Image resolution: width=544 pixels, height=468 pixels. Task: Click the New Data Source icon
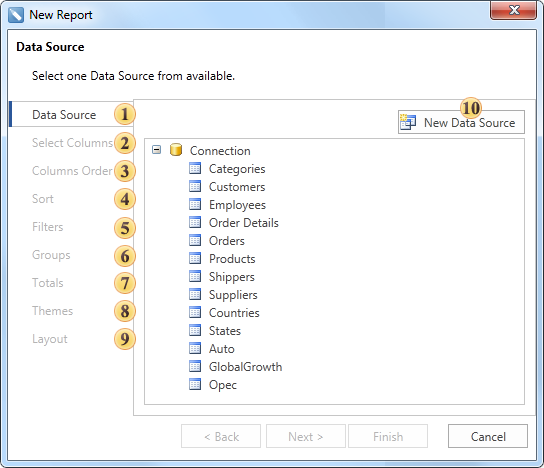(408, 122)
